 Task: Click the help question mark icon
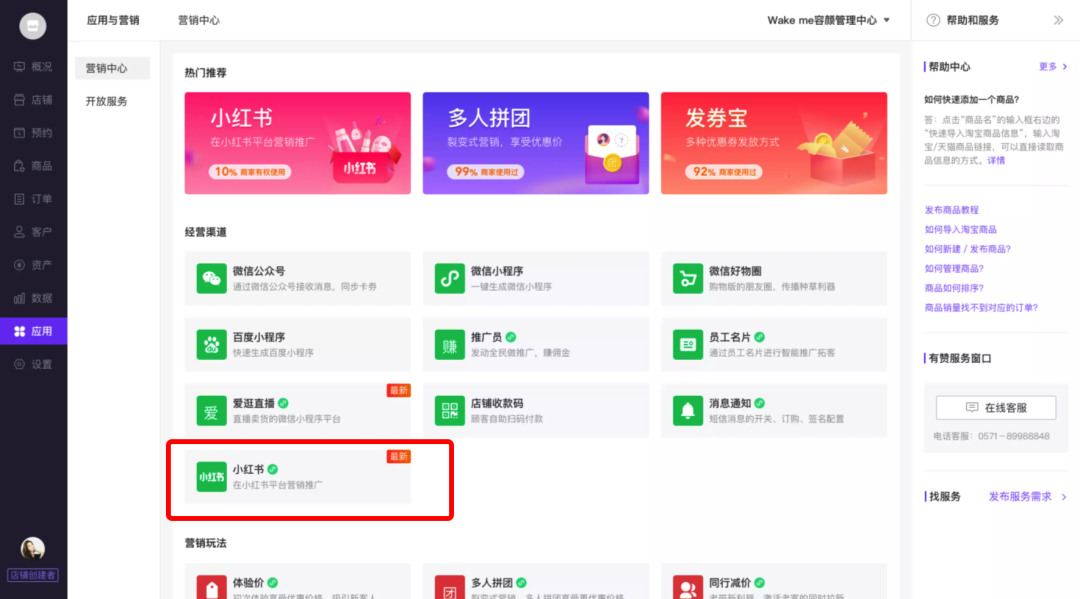point(933,20)
